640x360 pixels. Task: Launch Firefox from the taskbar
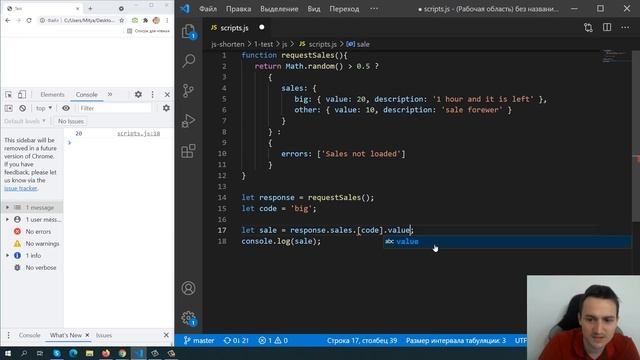106,353
